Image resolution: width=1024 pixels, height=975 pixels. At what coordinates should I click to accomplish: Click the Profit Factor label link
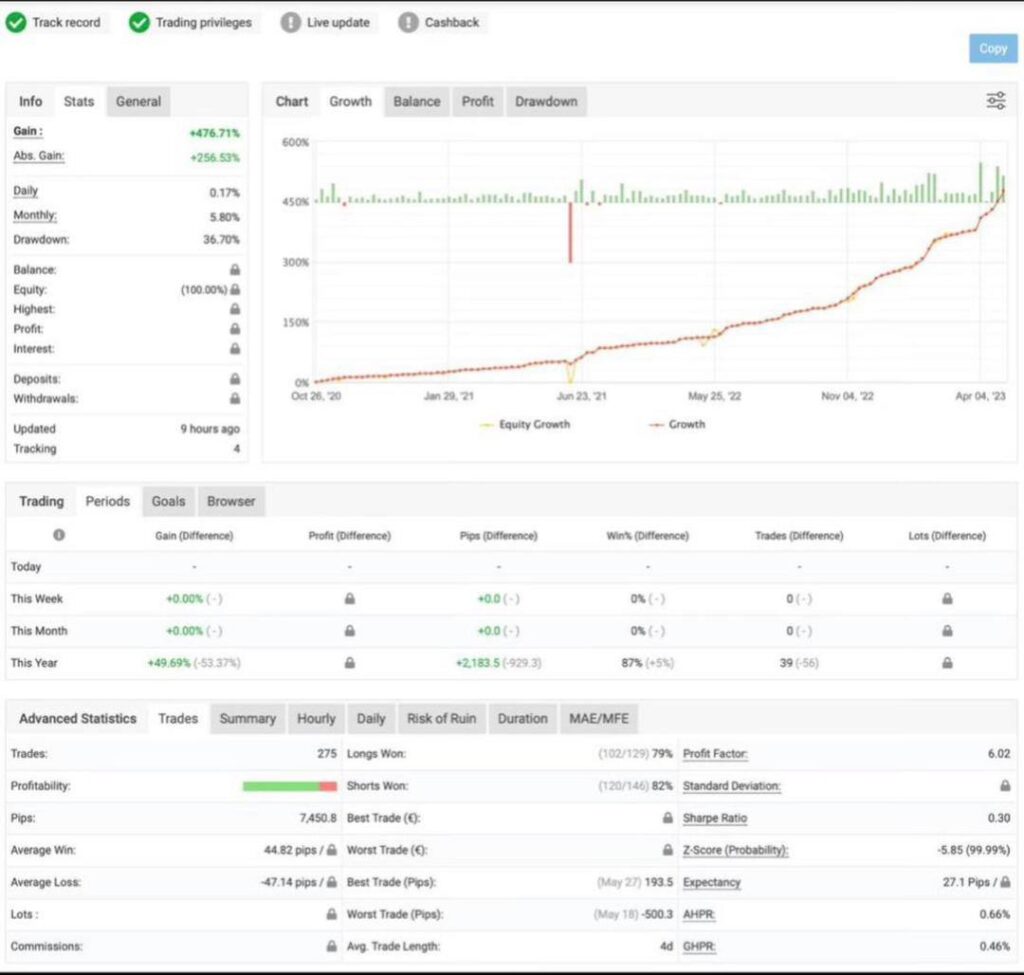pyautogui.click(x=714, y=754)
